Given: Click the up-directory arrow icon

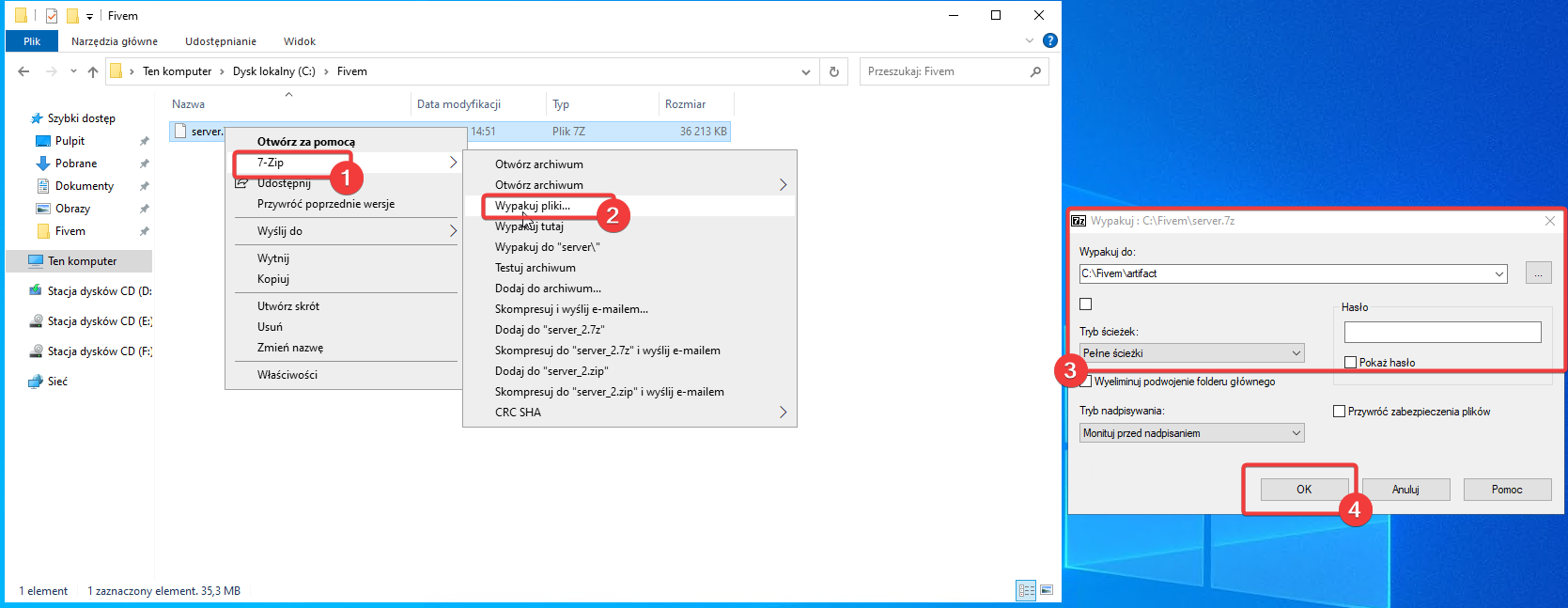Looking at the screenshot, I should click(93, 71).
